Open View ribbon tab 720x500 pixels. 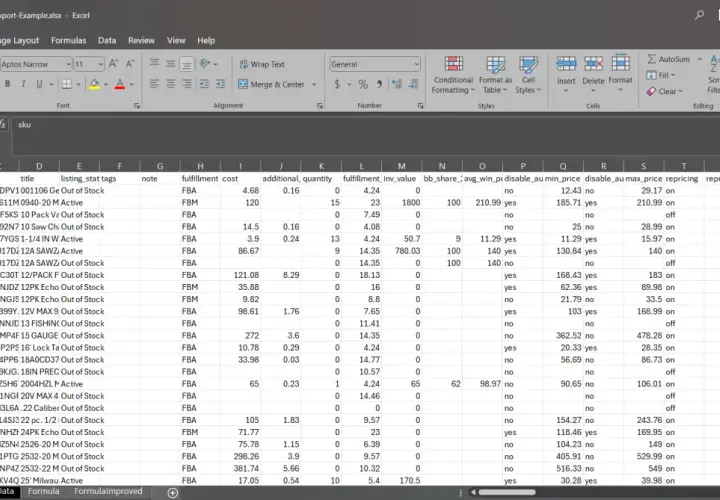tap(176, 40)
